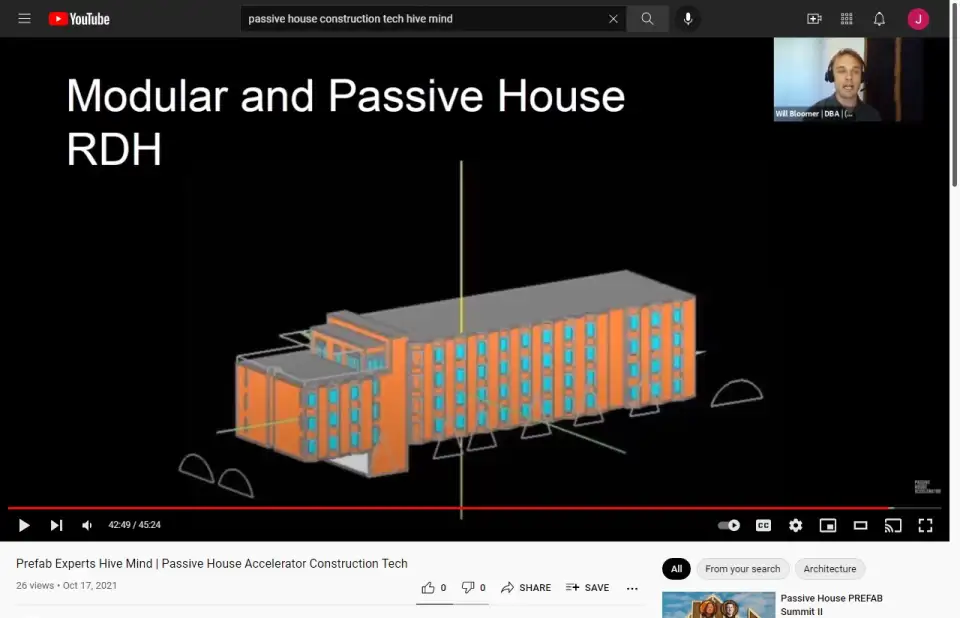The height and width of the screenshot is (618, 960).
Task: Go to YouTube home via logo
Action: [x=79, y=19]
